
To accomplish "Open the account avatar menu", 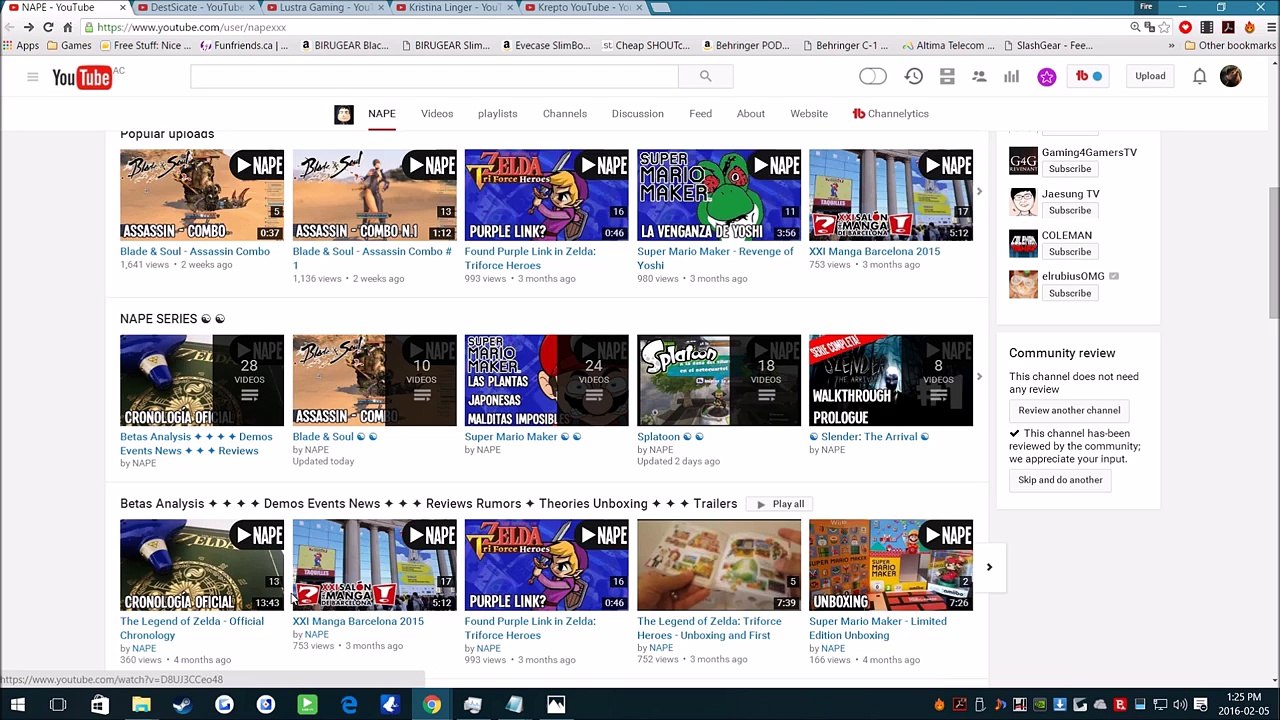I will coord(1230,76).
